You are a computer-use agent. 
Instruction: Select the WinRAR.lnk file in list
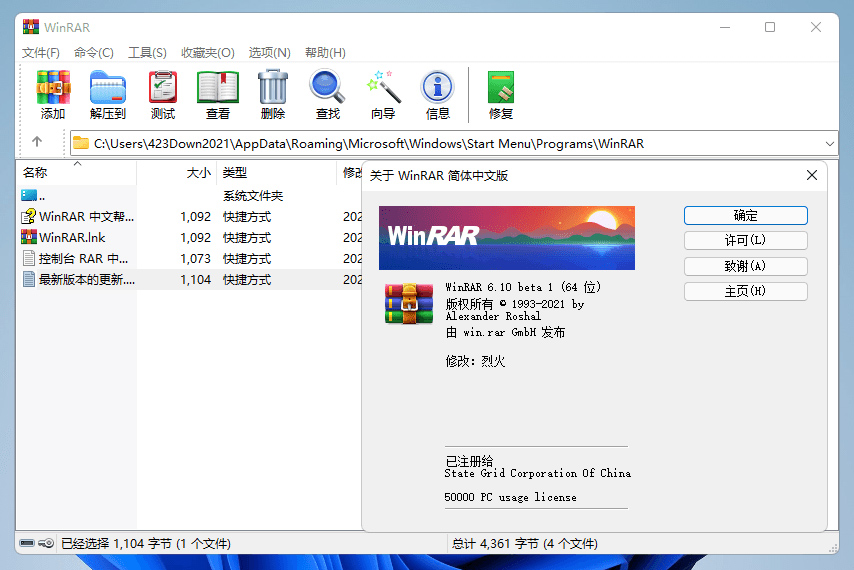tap(72, 238)
